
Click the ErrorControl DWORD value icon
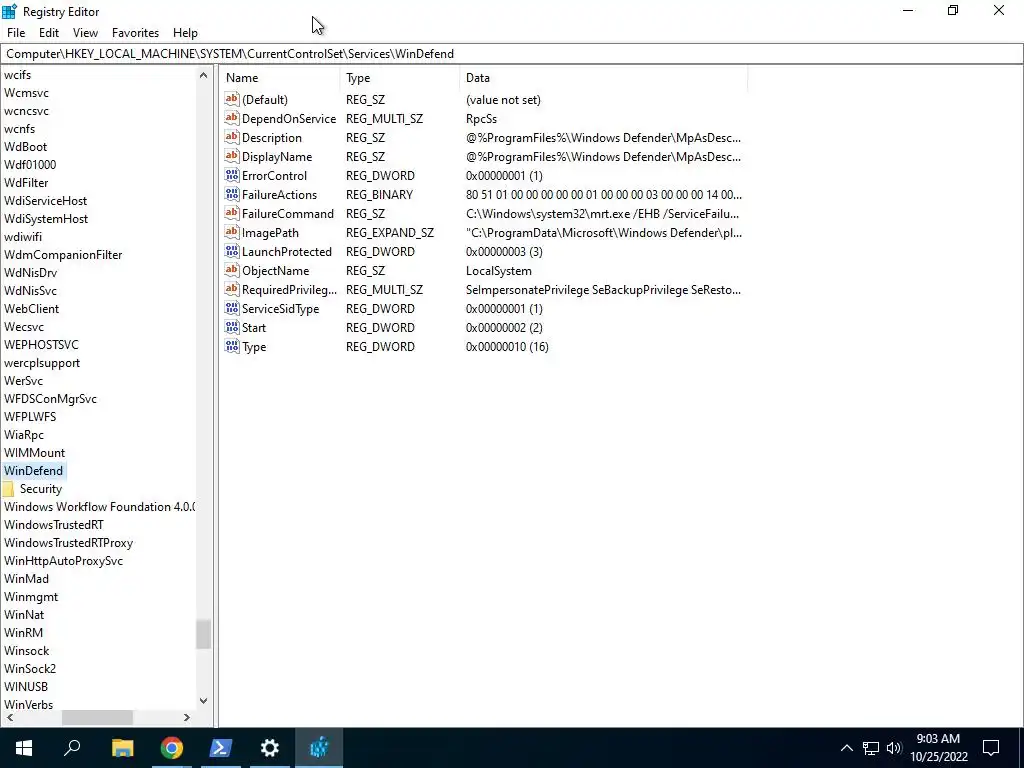click(x=232, y=175)
